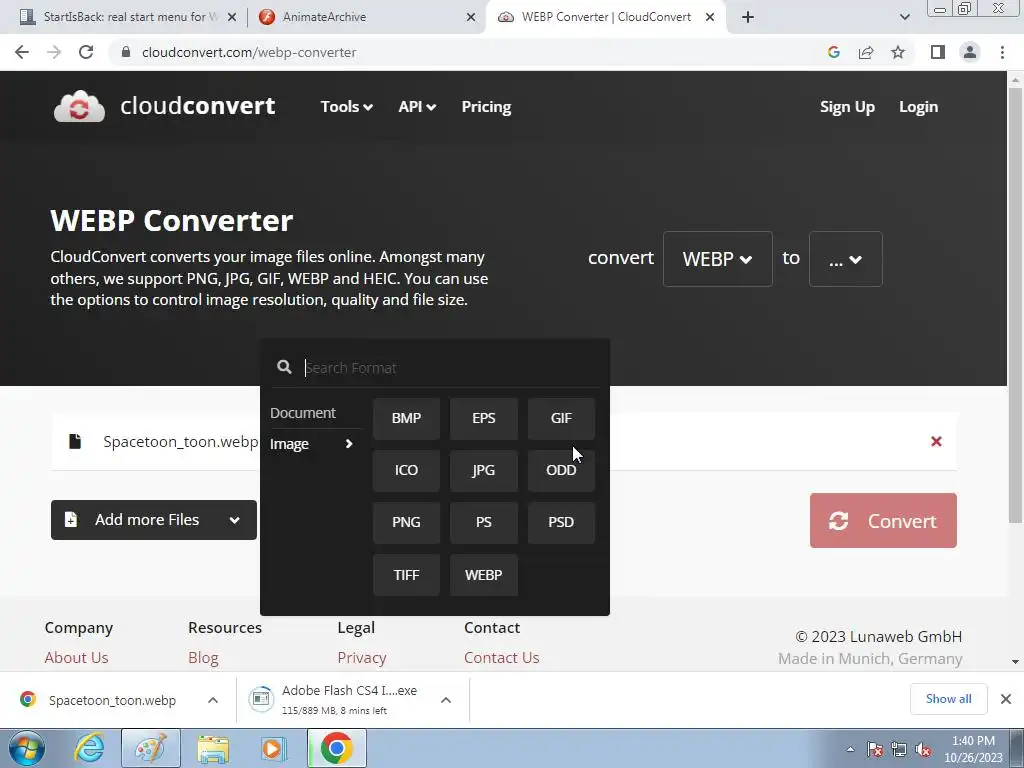Choose GIF format
The image size is (1024, 768).
(x=561, y=418)
